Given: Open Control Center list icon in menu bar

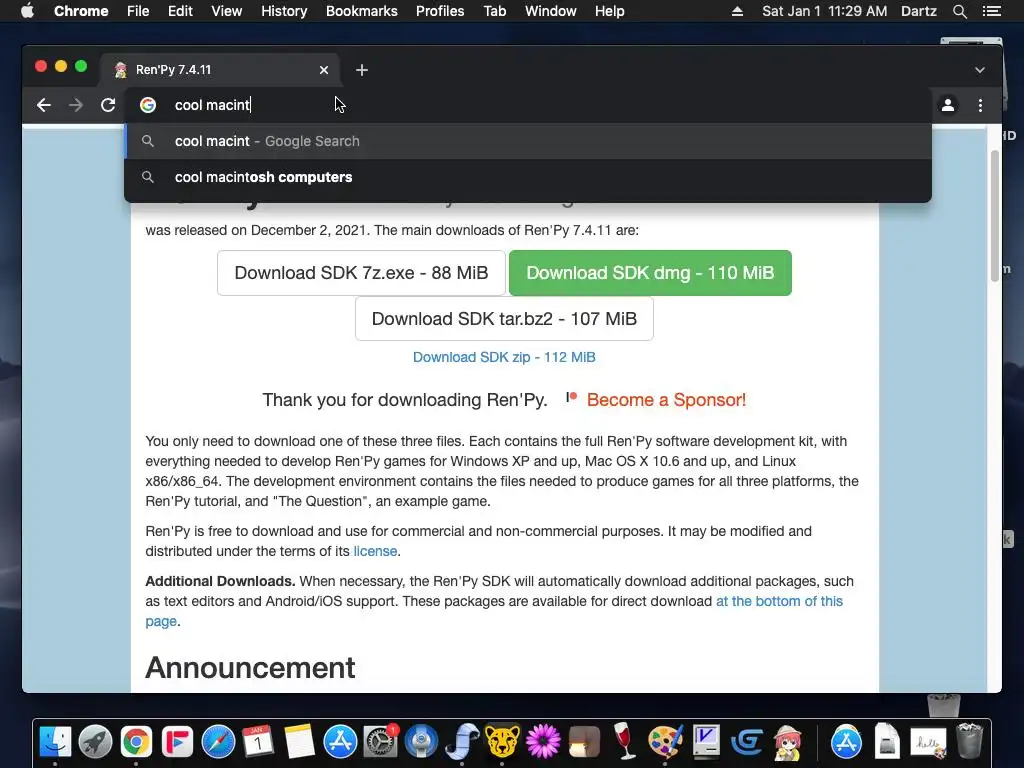Looking at the screenshot, I should tap(992, 11).
